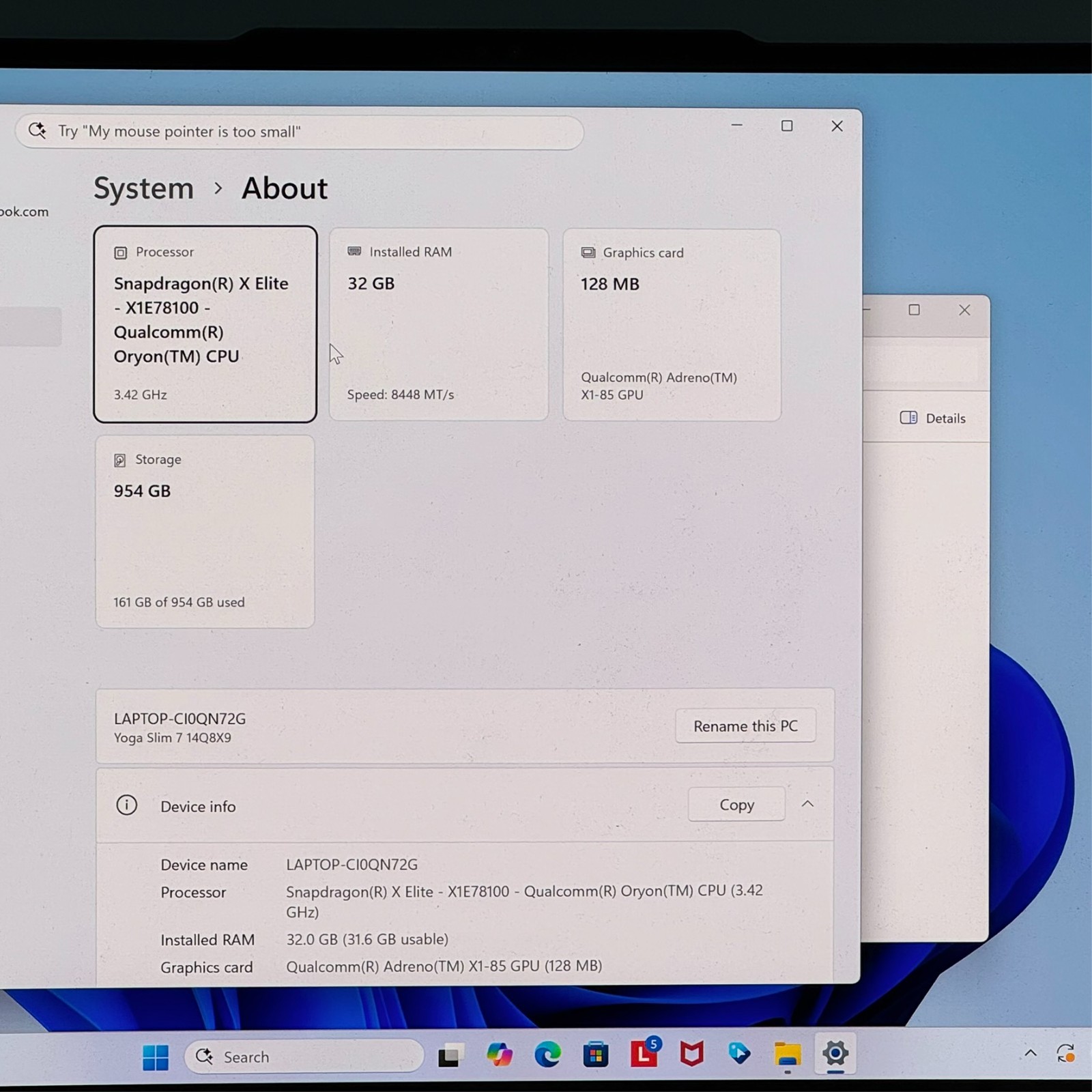
Task: Show hidden system tray icons
Action: click(x=1031, y=1053)
